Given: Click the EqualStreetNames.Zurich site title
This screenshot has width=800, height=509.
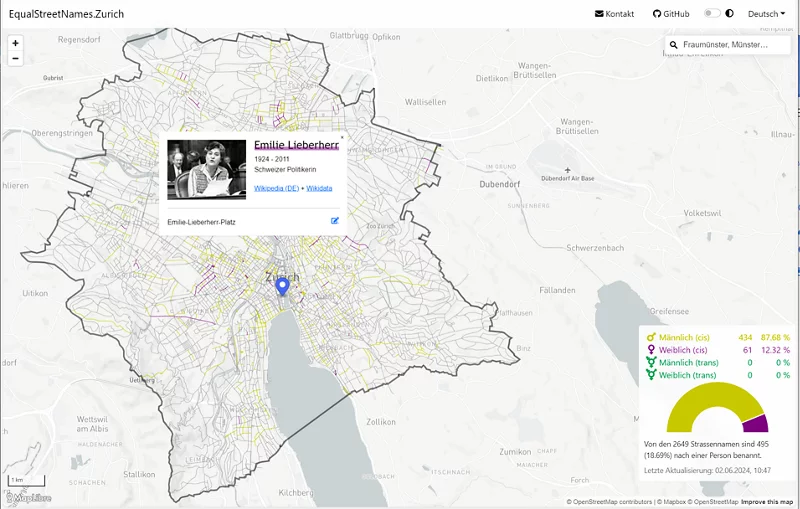Looking at the screenshot, I should coord(66,14).
